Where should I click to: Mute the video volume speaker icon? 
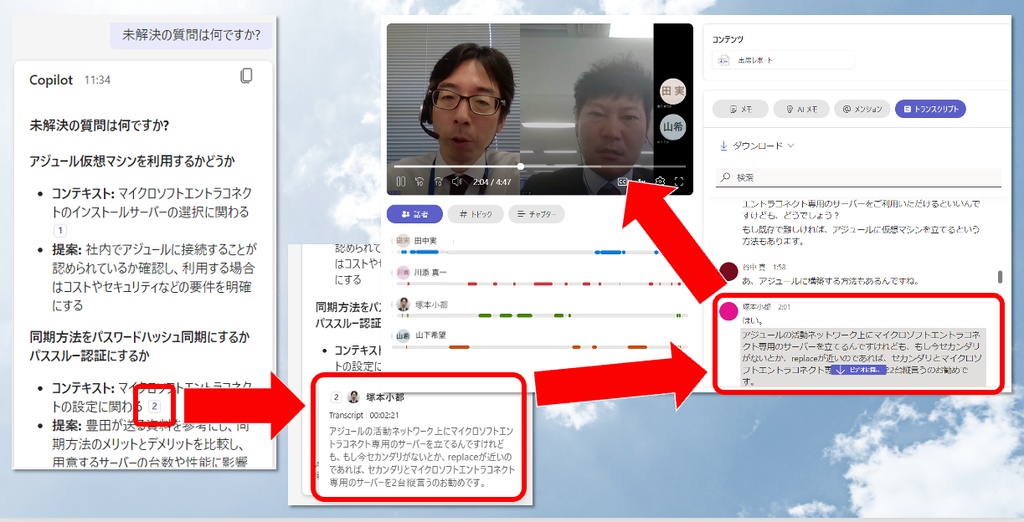coord(457,182)
